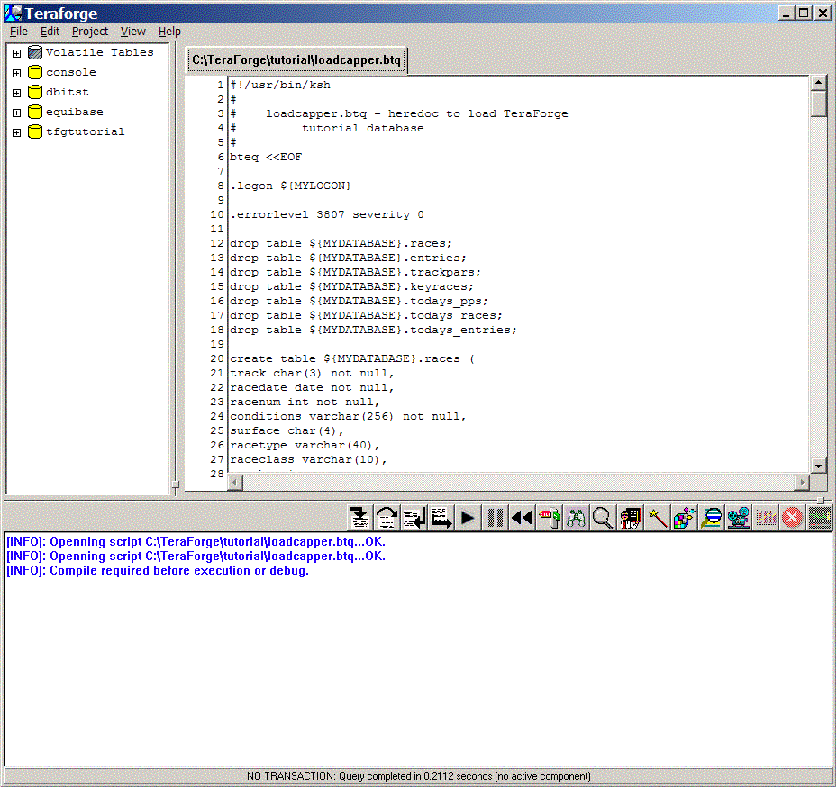This screenshot has height=787, width=836.
Task: Expand the tfgtutorial tree node
Action: (x=17, y=133)
